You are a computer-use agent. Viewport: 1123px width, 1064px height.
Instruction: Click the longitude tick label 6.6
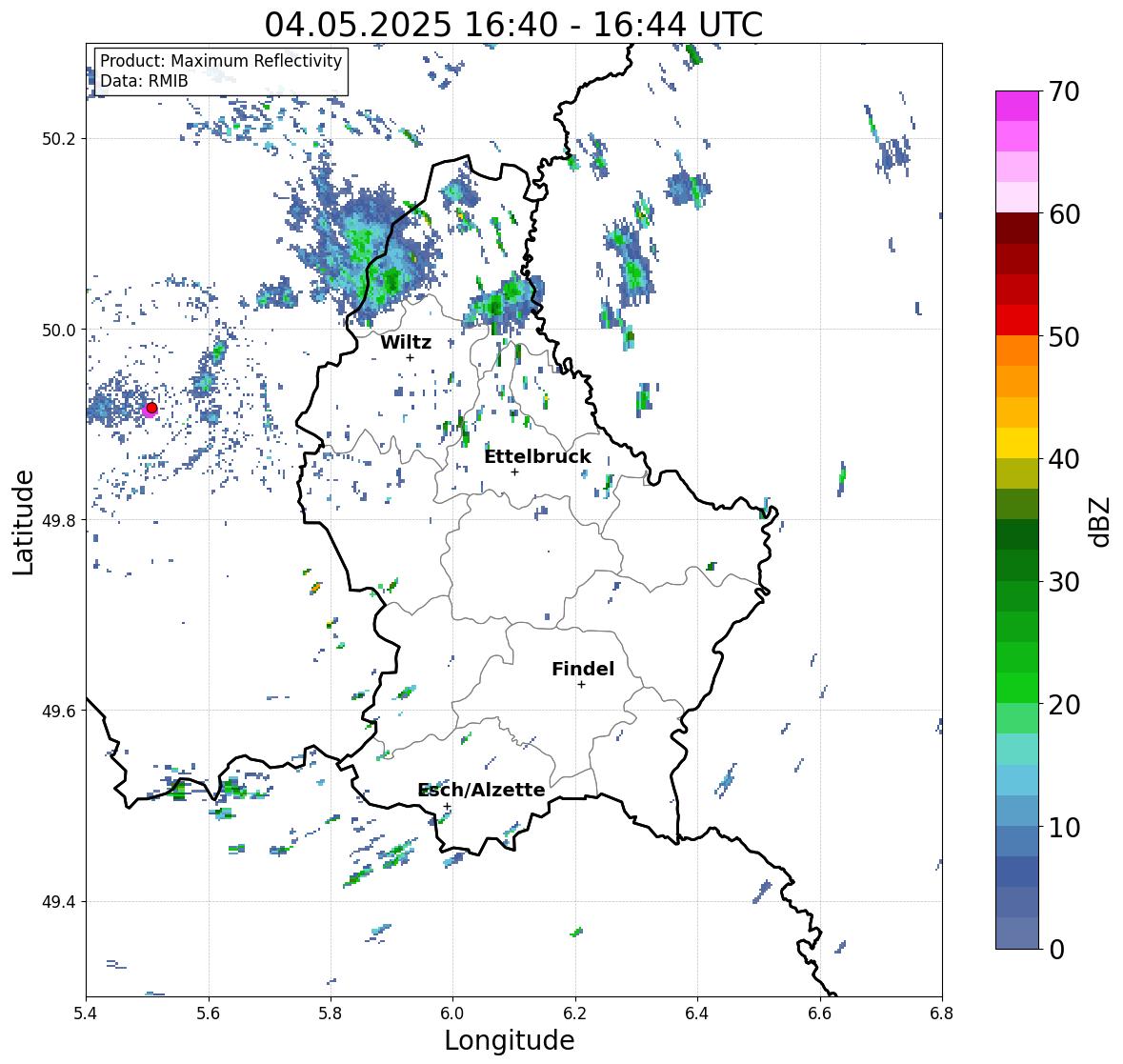820,1014
